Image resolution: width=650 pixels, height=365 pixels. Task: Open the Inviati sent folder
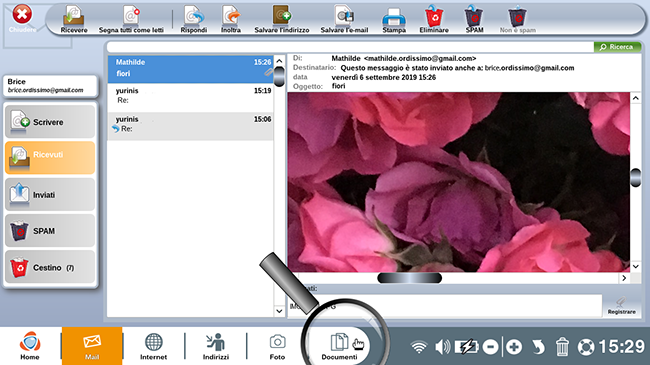coord(50,194)
